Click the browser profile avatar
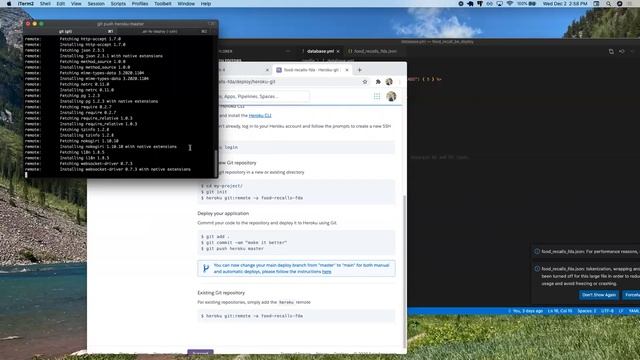The image size is (640, 360). tap(389, 82)
